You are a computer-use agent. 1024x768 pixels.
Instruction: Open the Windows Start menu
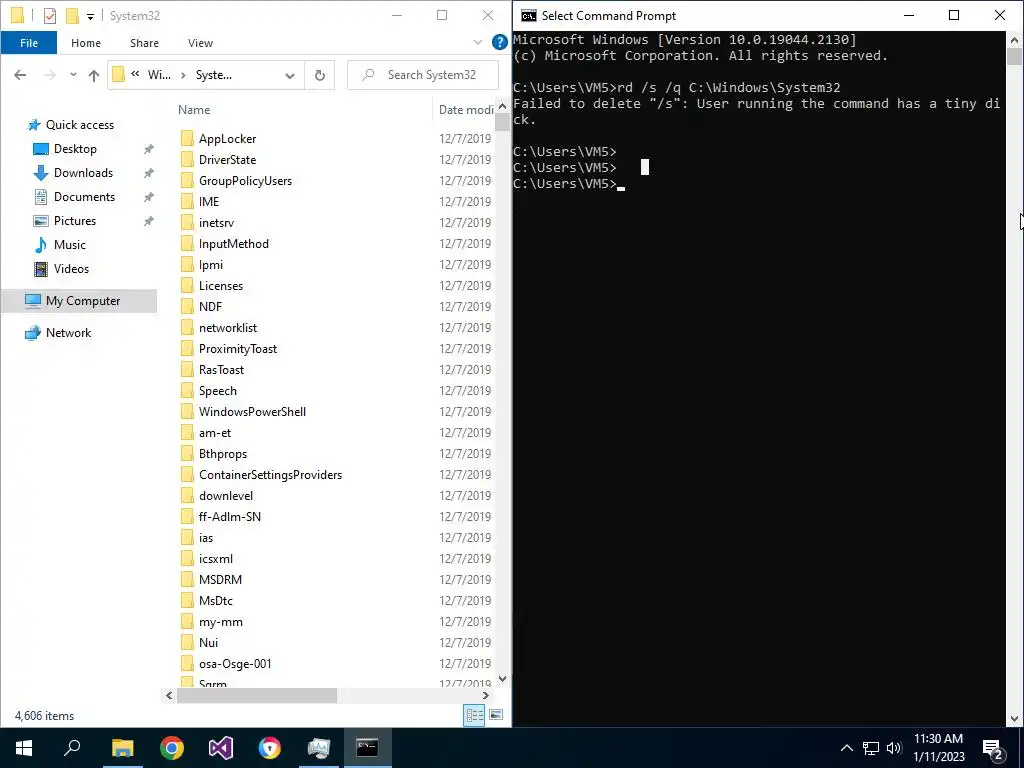click(24, 748)
